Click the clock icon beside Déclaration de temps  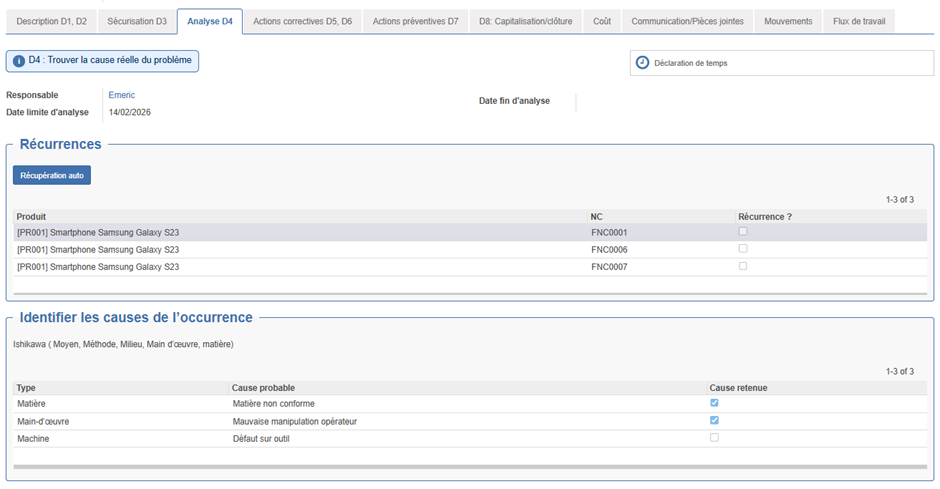click(x=642, y=62)
